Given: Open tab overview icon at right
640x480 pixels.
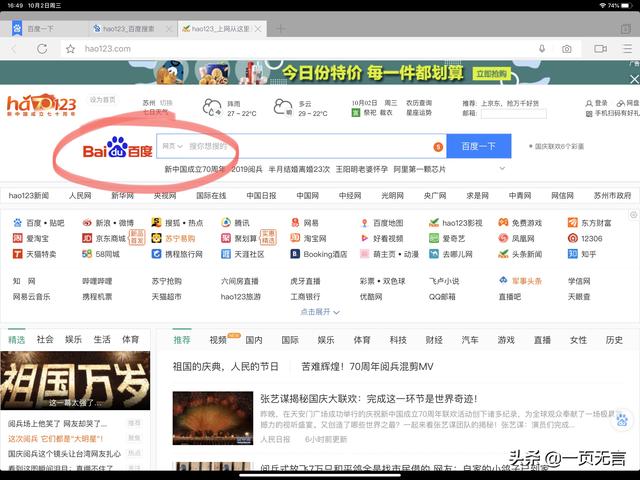Looking at the screenshot, I should point(625,29).
